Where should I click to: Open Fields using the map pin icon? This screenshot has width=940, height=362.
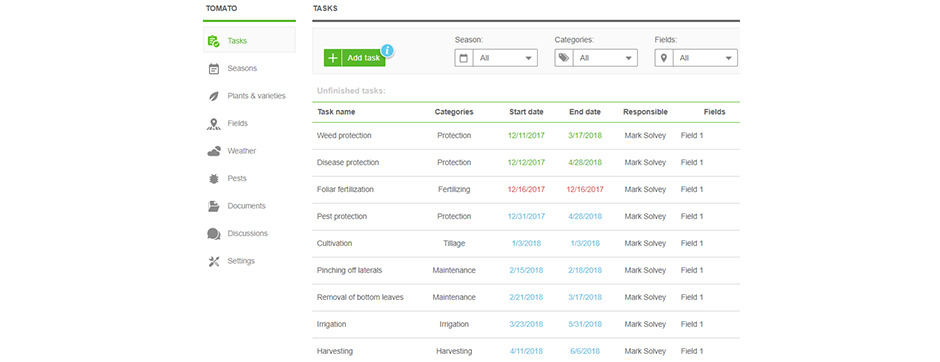tap(213, 123)
